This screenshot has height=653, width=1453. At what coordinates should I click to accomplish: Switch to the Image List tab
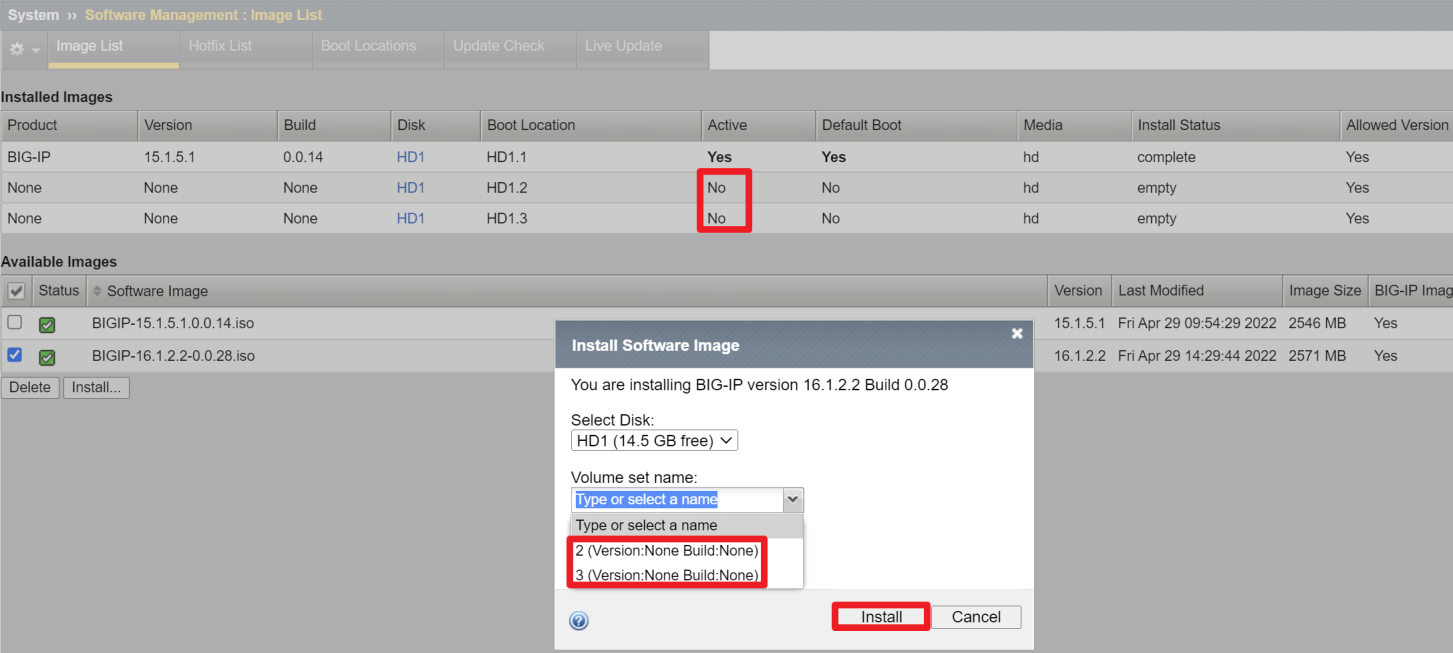(114, 47)
